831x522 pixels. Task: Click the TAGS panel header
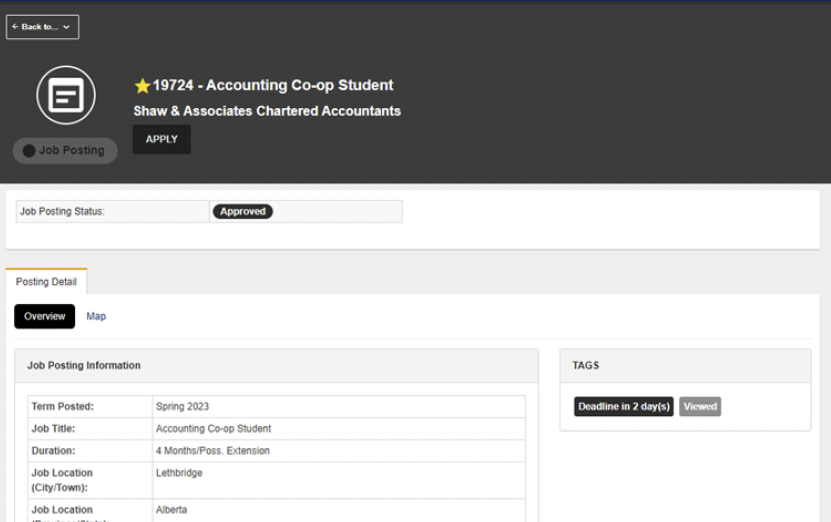point(586,366)
